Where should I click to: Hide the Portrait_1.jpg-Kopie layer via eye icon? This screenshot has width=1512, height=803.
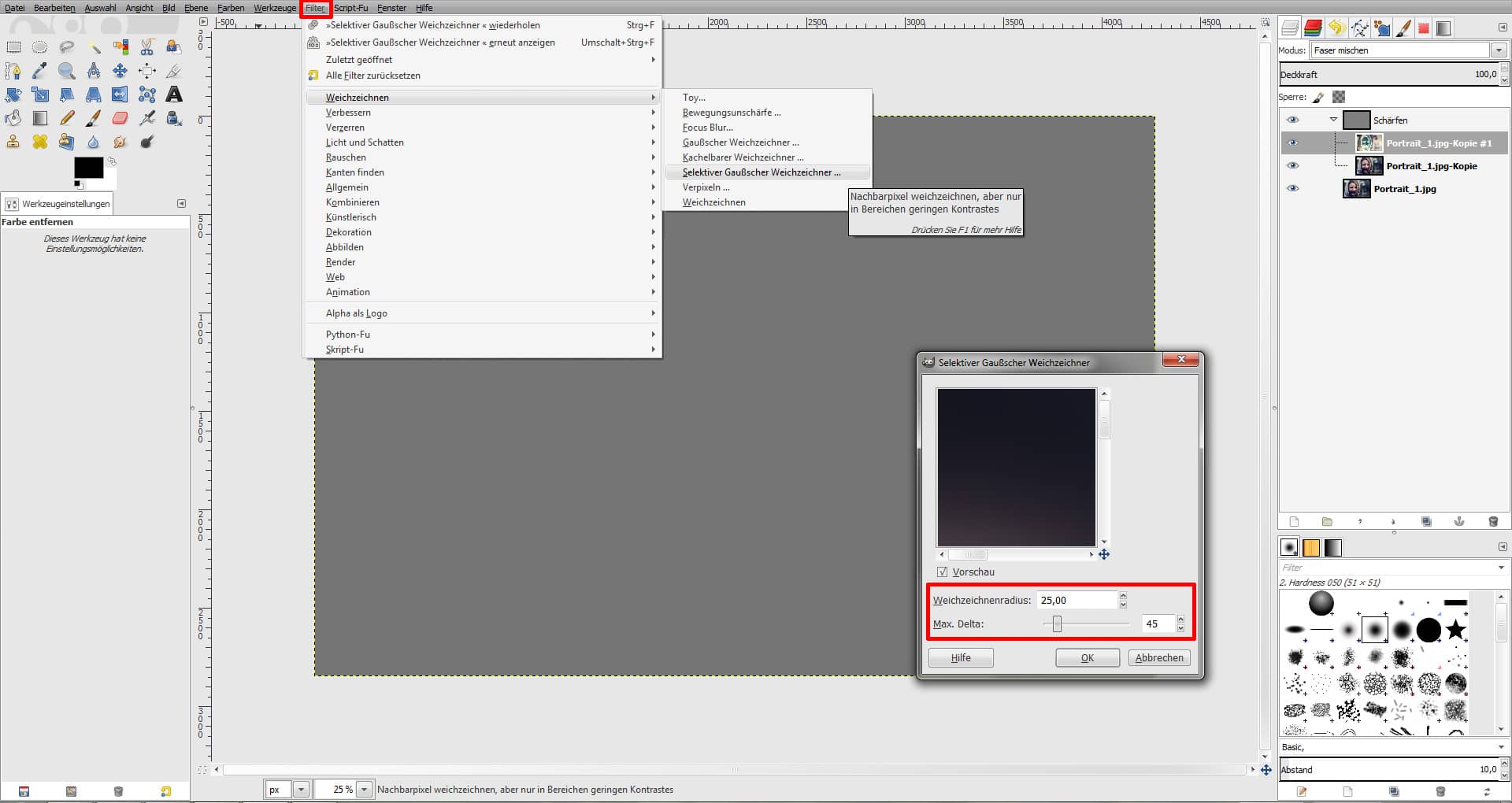(1292, 165)
